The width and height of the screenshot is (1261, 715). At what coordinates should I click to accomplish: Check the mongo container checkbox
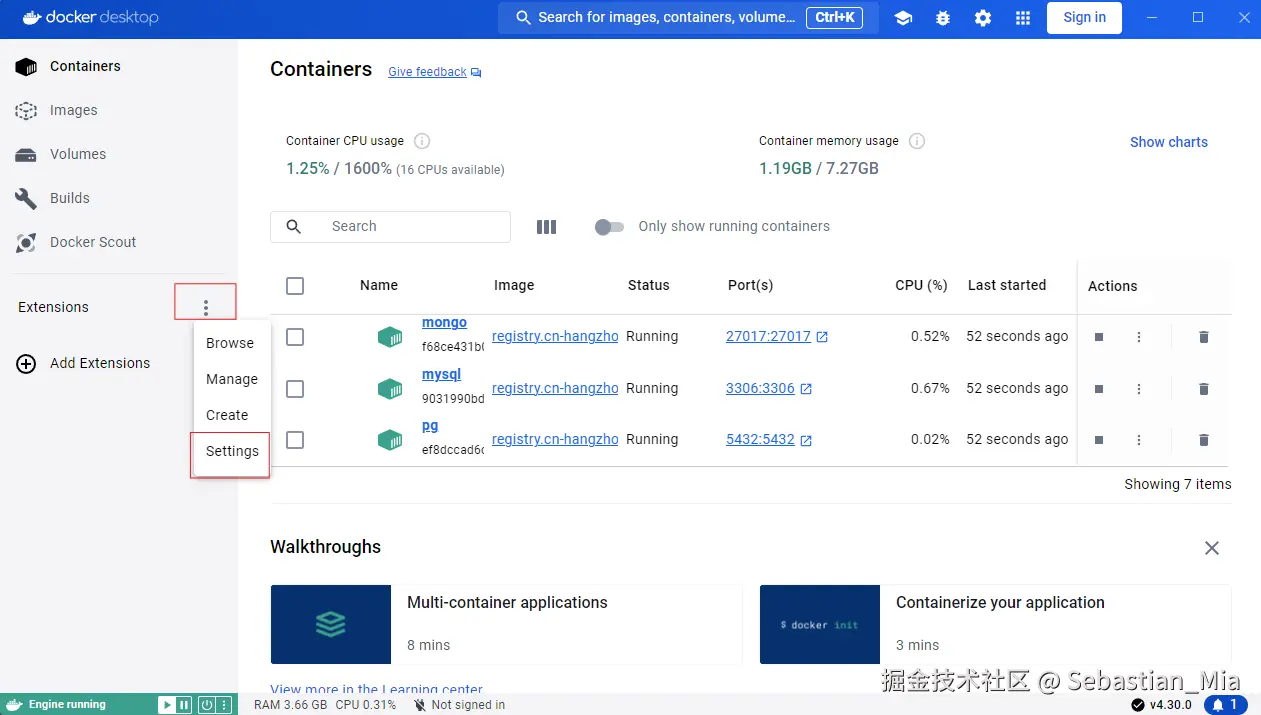[295, 337]
